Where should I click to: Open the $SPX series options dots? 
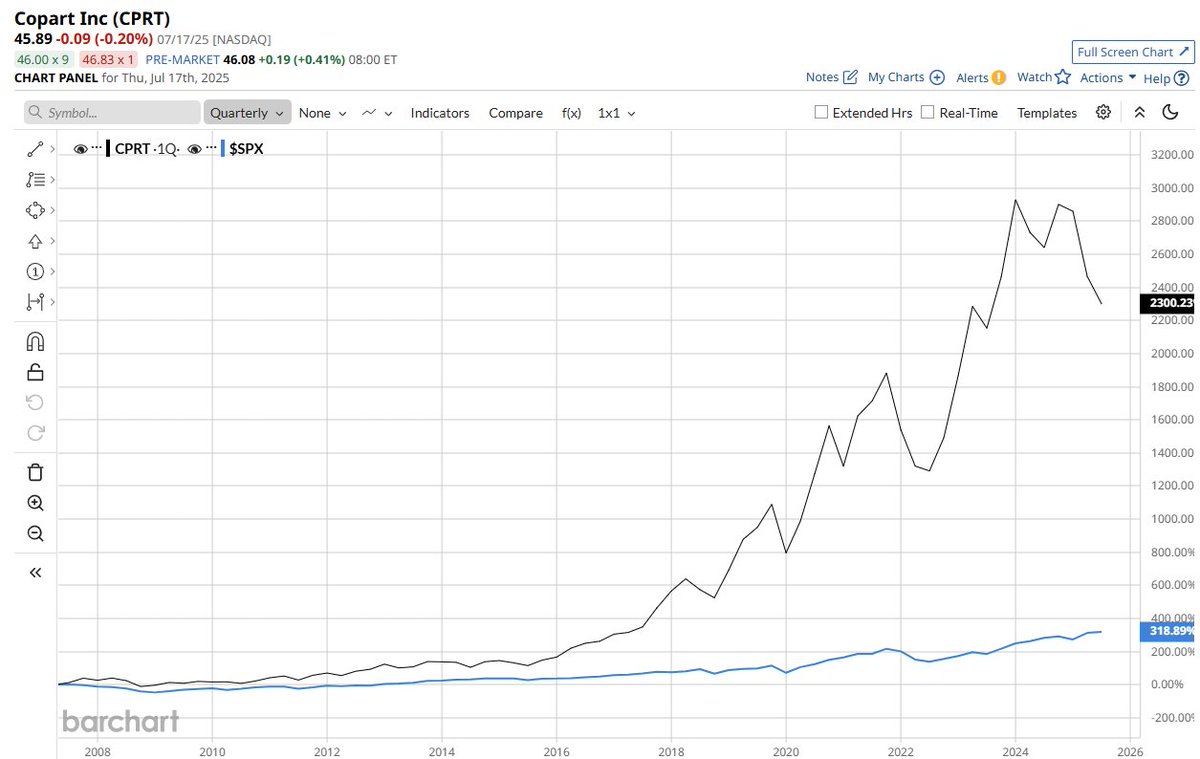click(x=212, y=148)
